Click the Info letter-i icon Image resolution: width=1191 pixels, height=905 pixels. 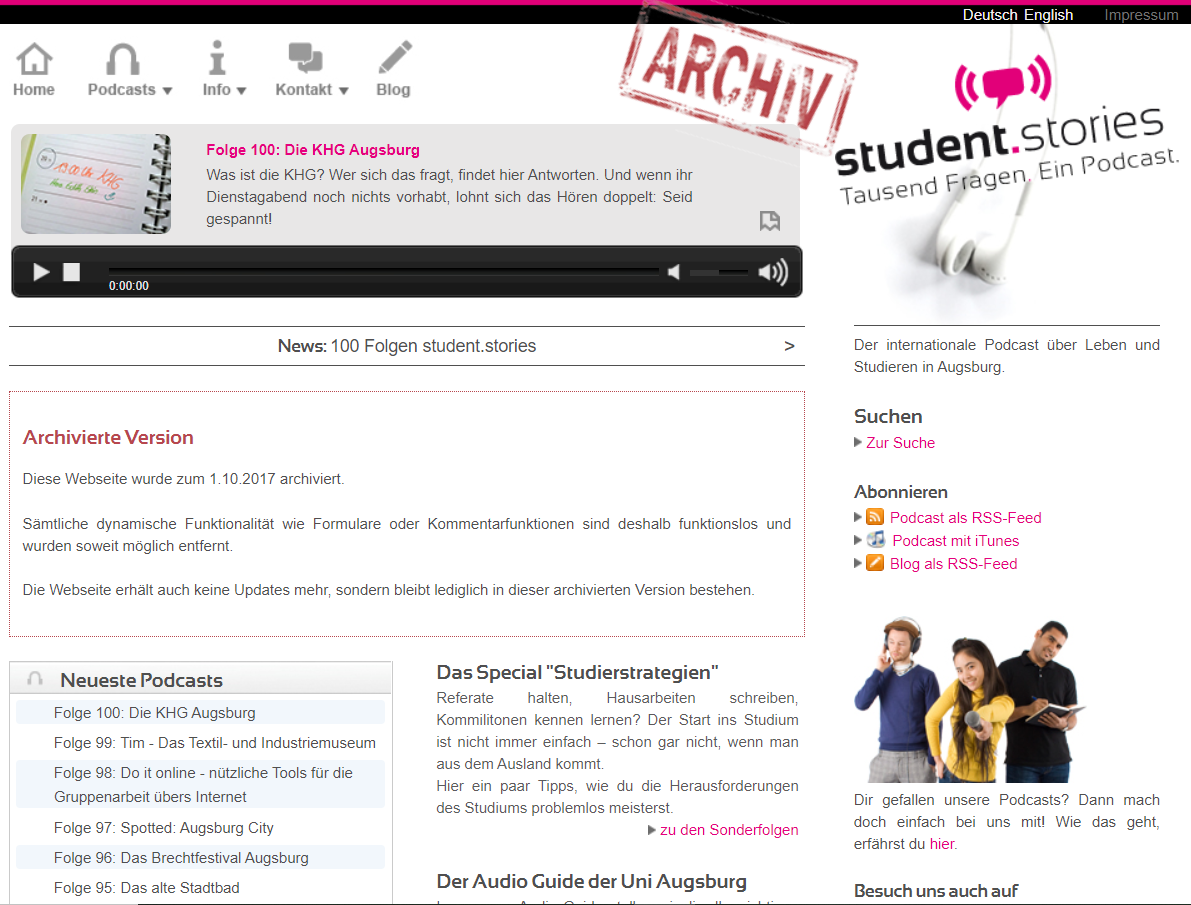tap(217, 57)
